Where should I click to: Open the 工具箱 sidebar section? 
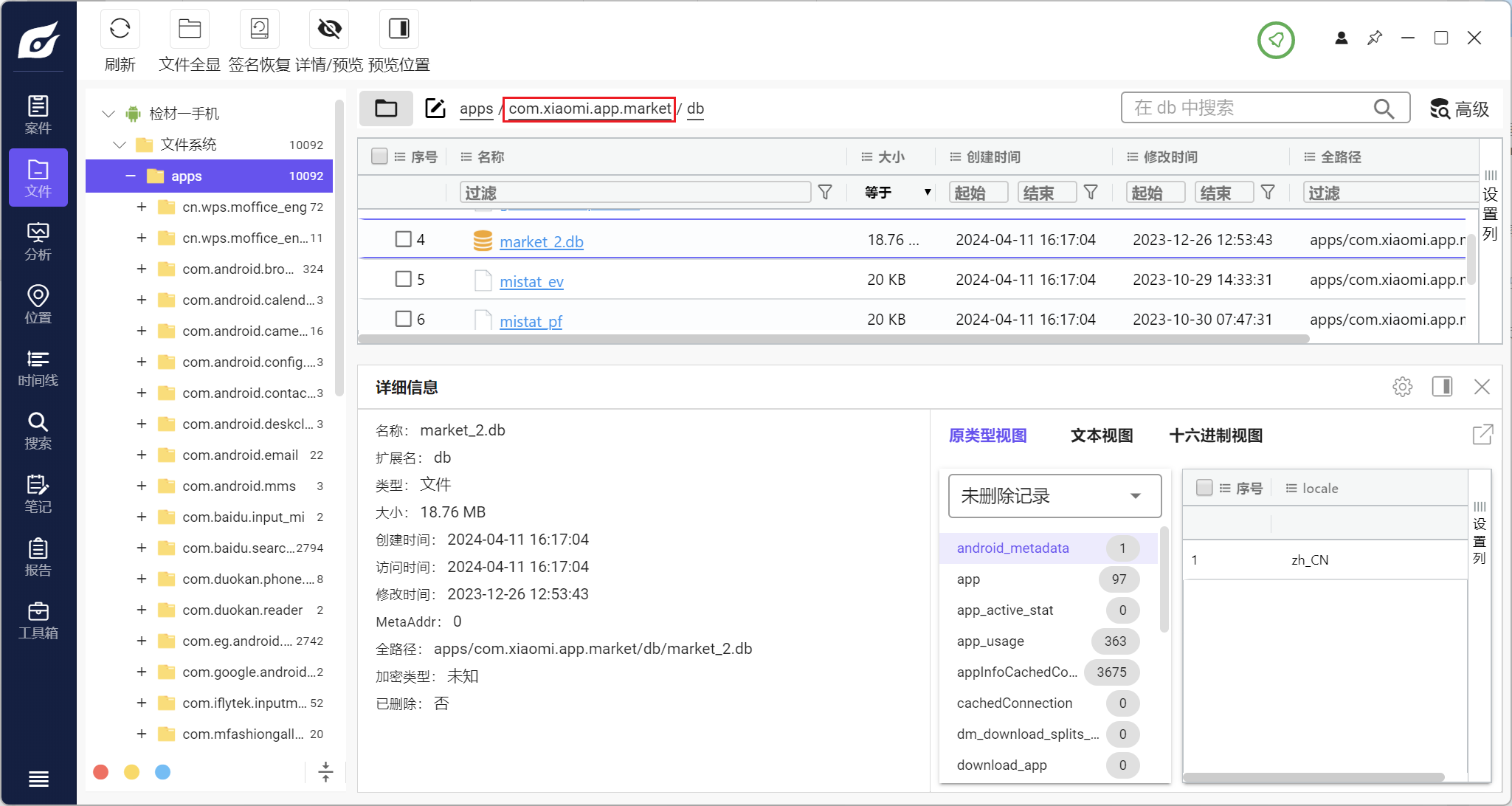coord(38,620)
